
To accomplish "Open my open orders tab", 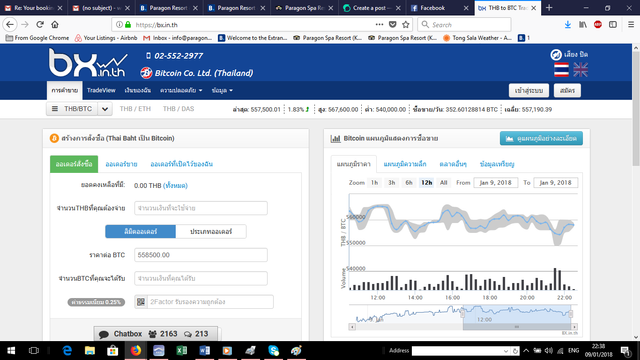I will tap(182, 164).
